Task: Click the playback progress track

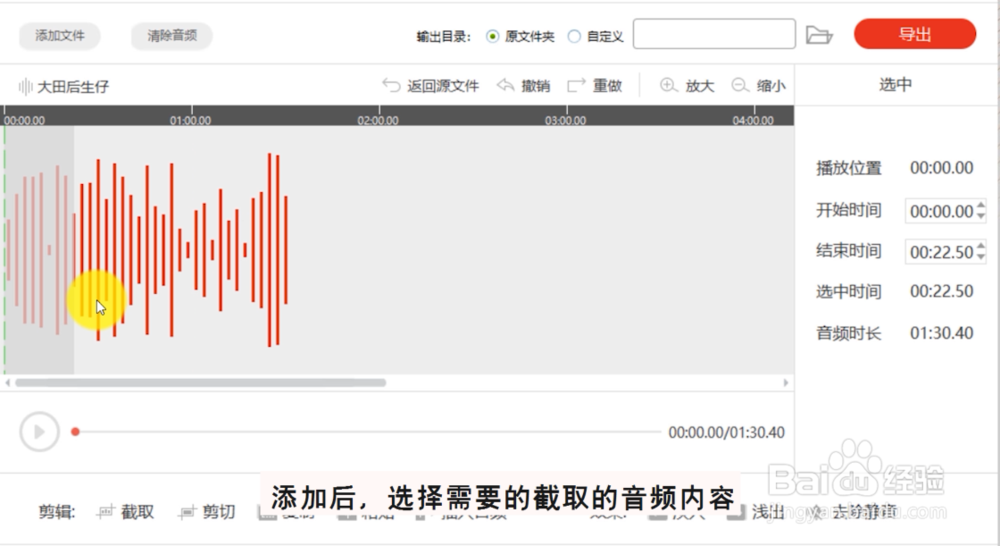Action: pyautogui.click(x=367, y=432)
